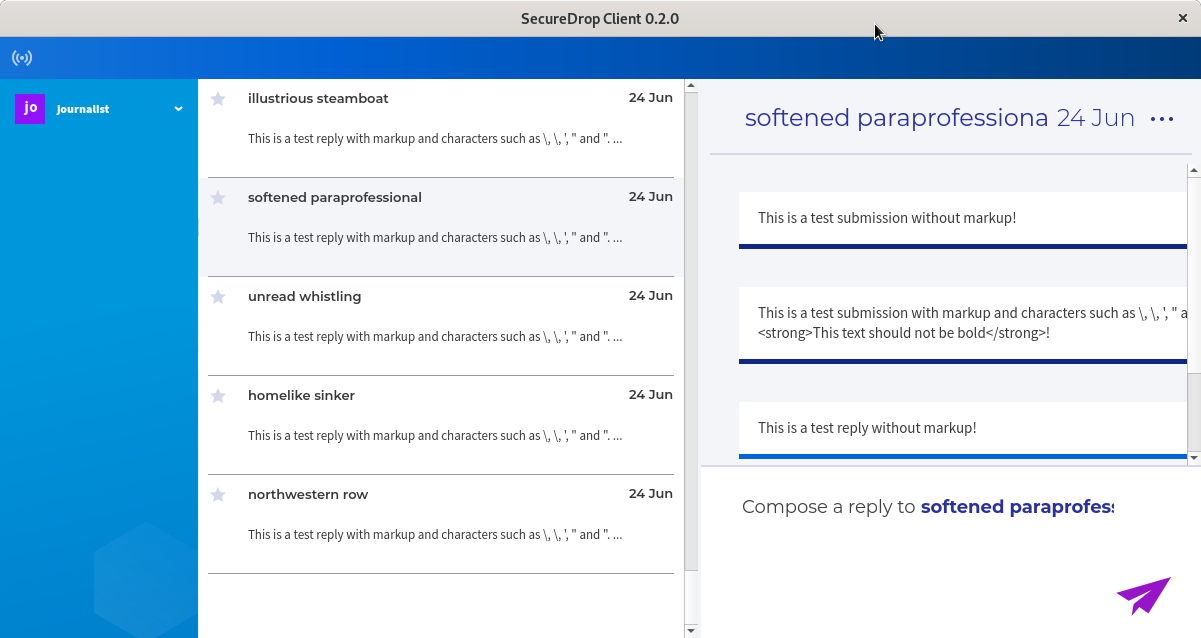Star the illustrious steamboat source
The height and width of the screenshot is (638, 1201).
pos(218,98)
